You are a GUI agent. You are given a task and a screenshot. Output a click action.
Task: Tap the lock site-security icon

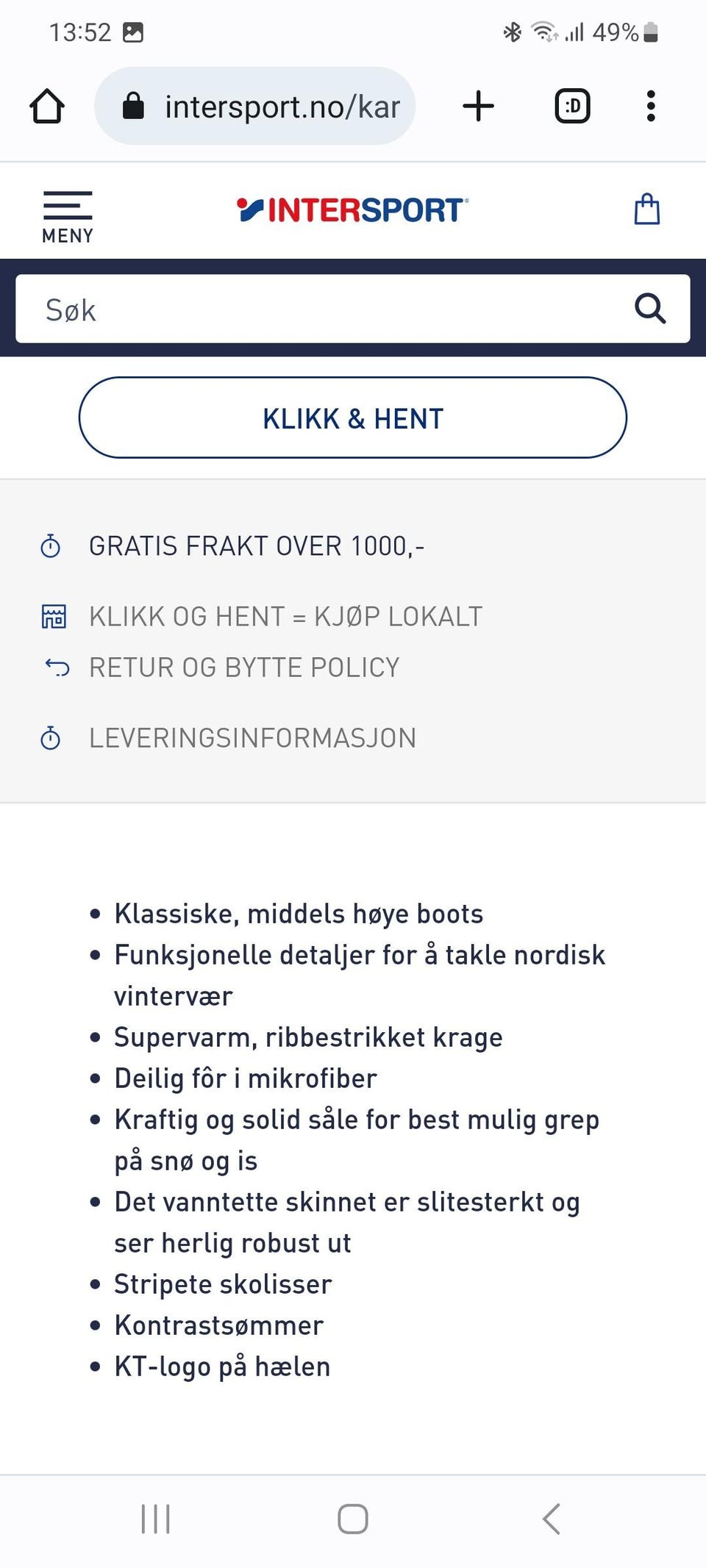pos(133,106)
